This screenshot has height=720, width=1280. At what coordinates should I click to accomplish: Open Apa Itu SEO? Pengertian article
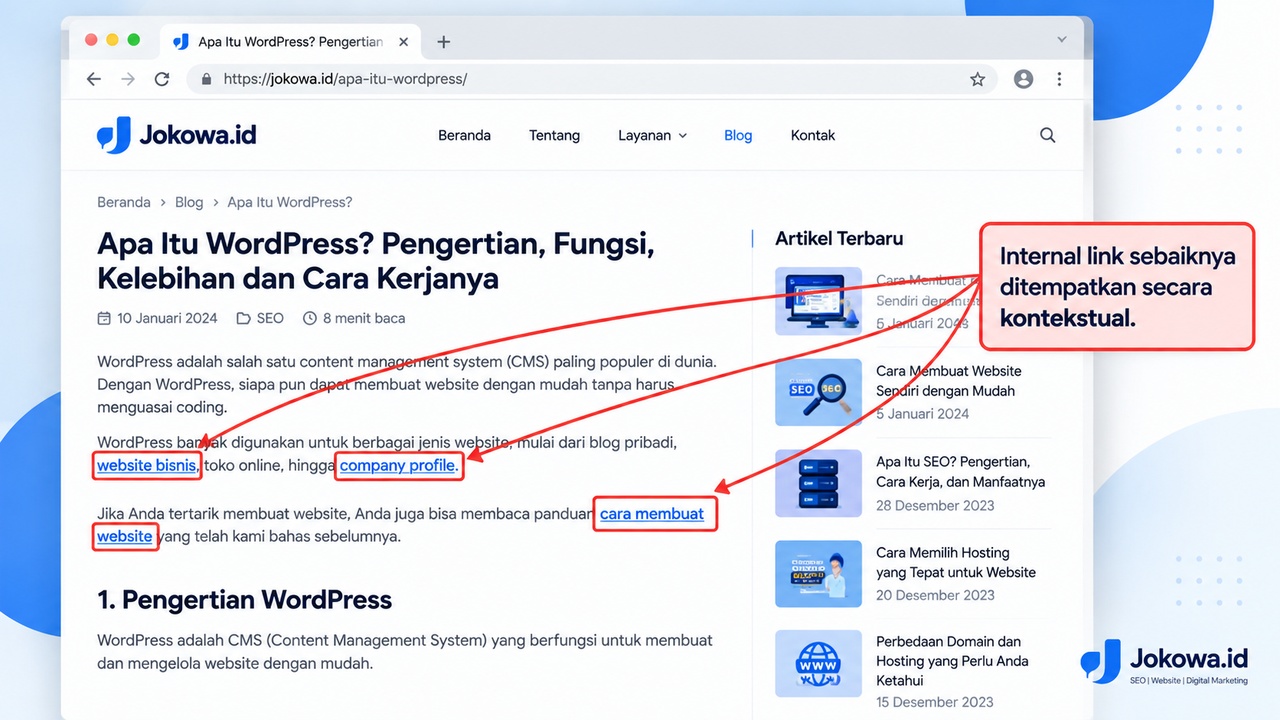coord(960,472)
